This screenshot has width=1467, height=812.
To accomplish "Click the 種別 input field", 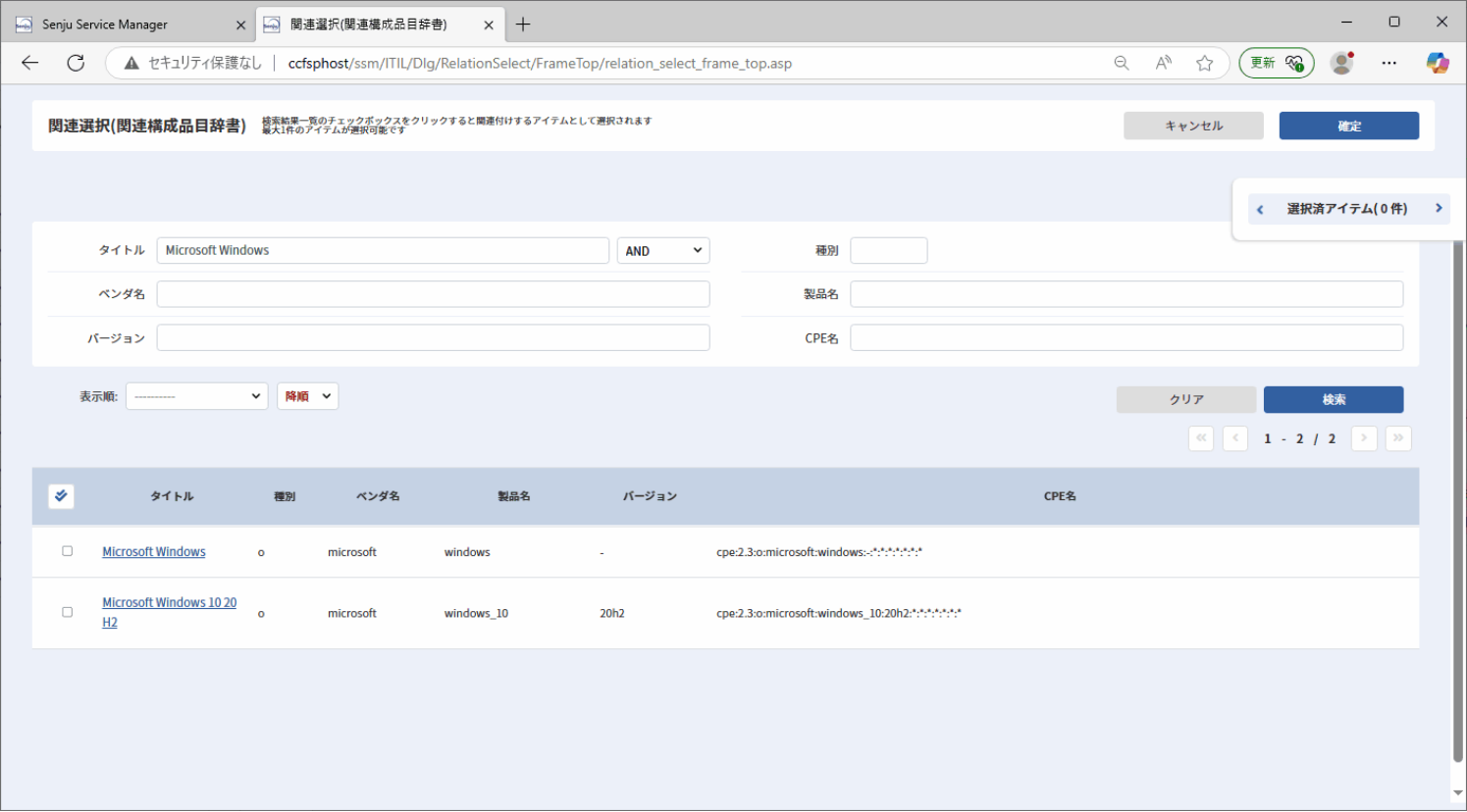I will (889, 251).
